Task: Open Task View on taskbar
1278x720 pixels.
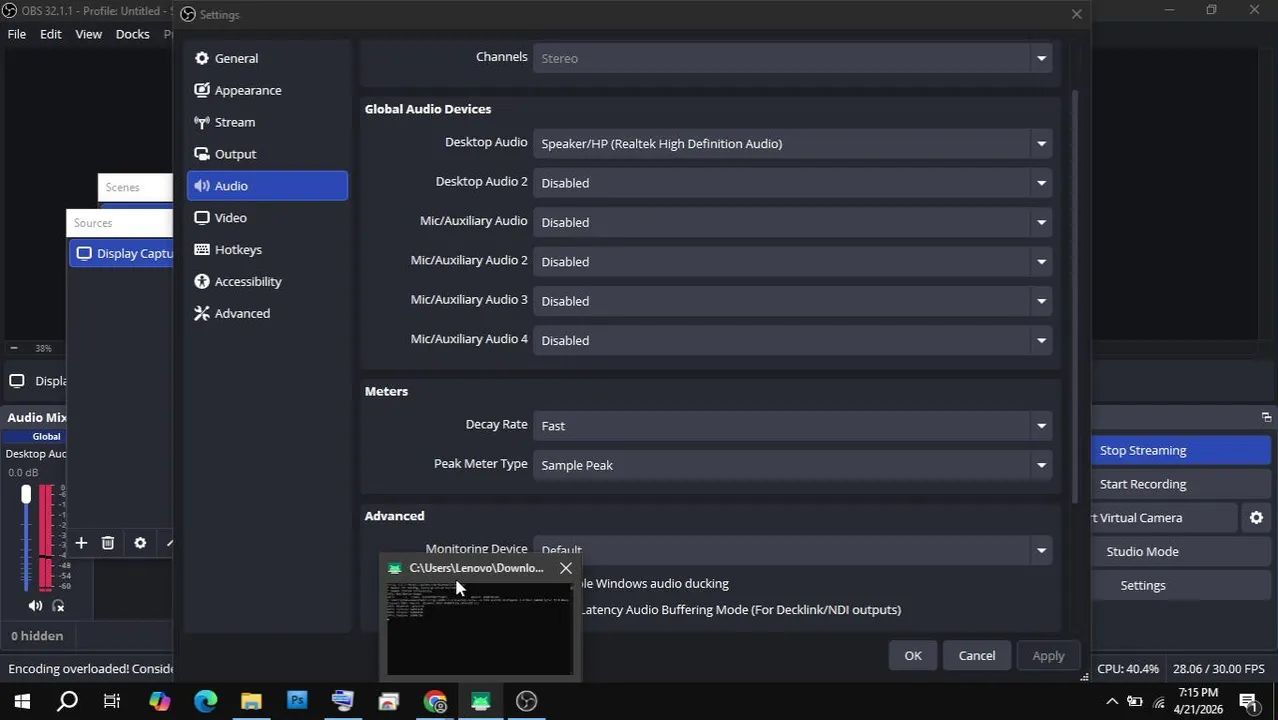Action: 112,702
